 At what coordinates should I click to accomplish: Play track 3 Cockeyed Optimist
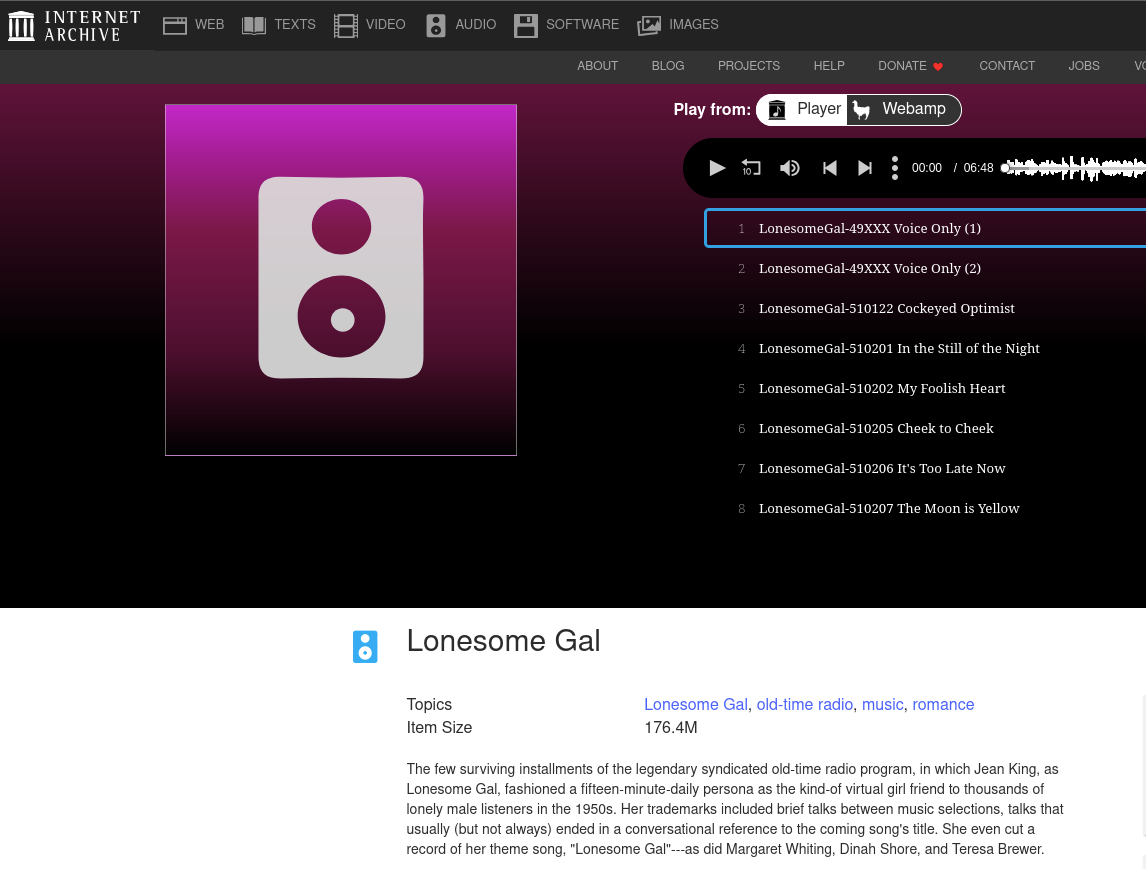pyautogui.click(x=925, y=308)
